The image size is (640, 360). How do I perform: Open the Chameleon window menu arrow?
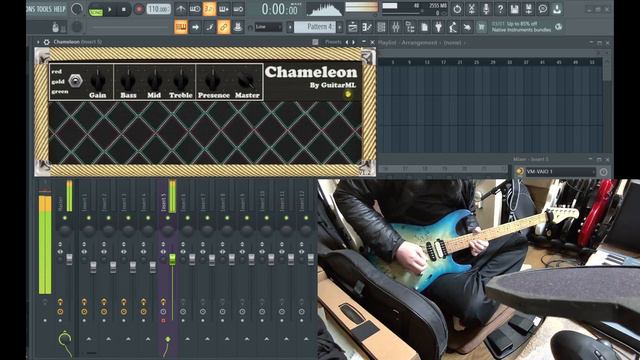coord(38,42)
